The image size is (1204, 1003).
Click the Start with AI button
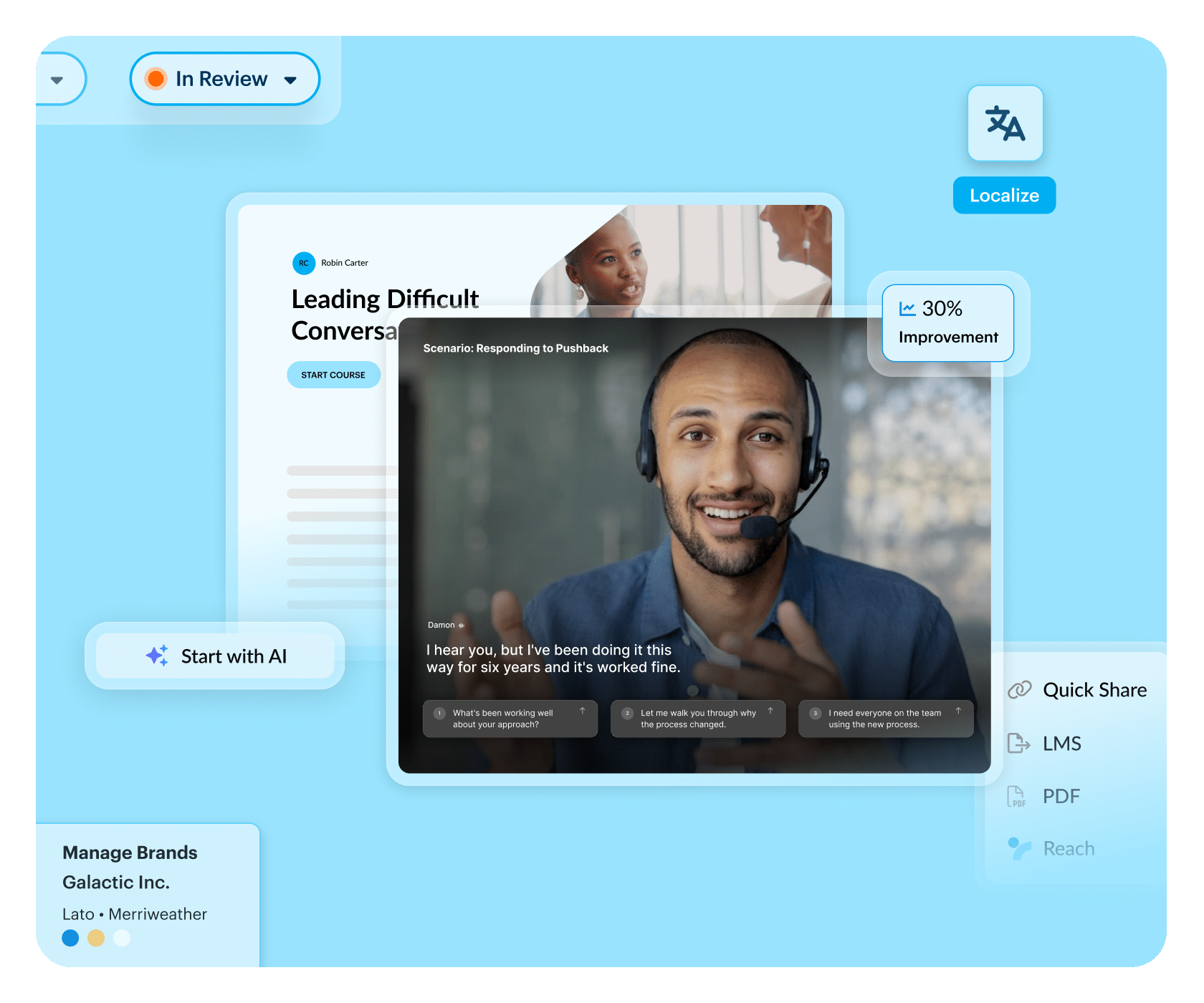click(215, 656)
